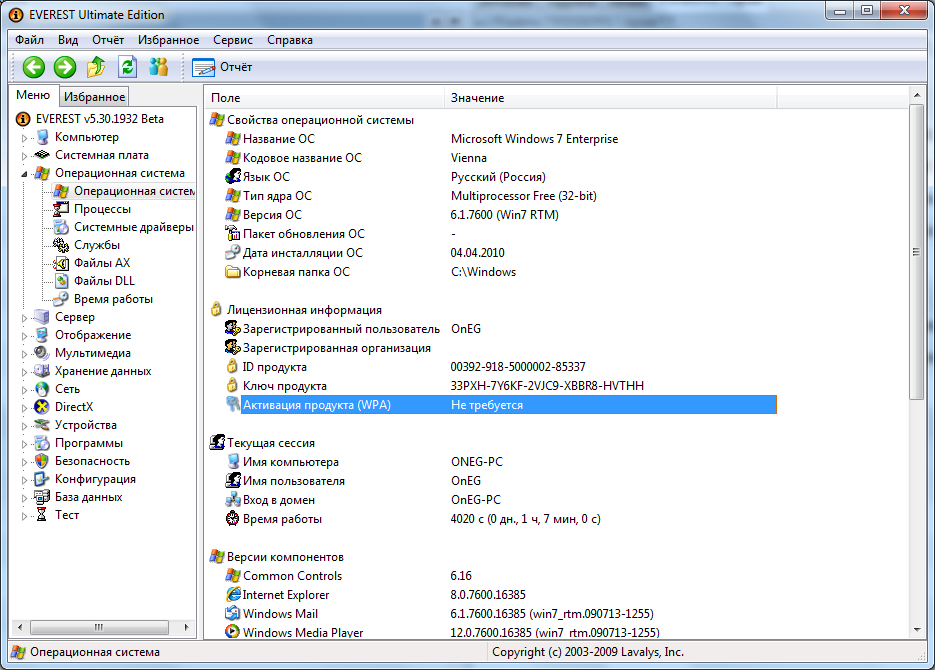Select the Файлы AX icon

tap(61, 263)
